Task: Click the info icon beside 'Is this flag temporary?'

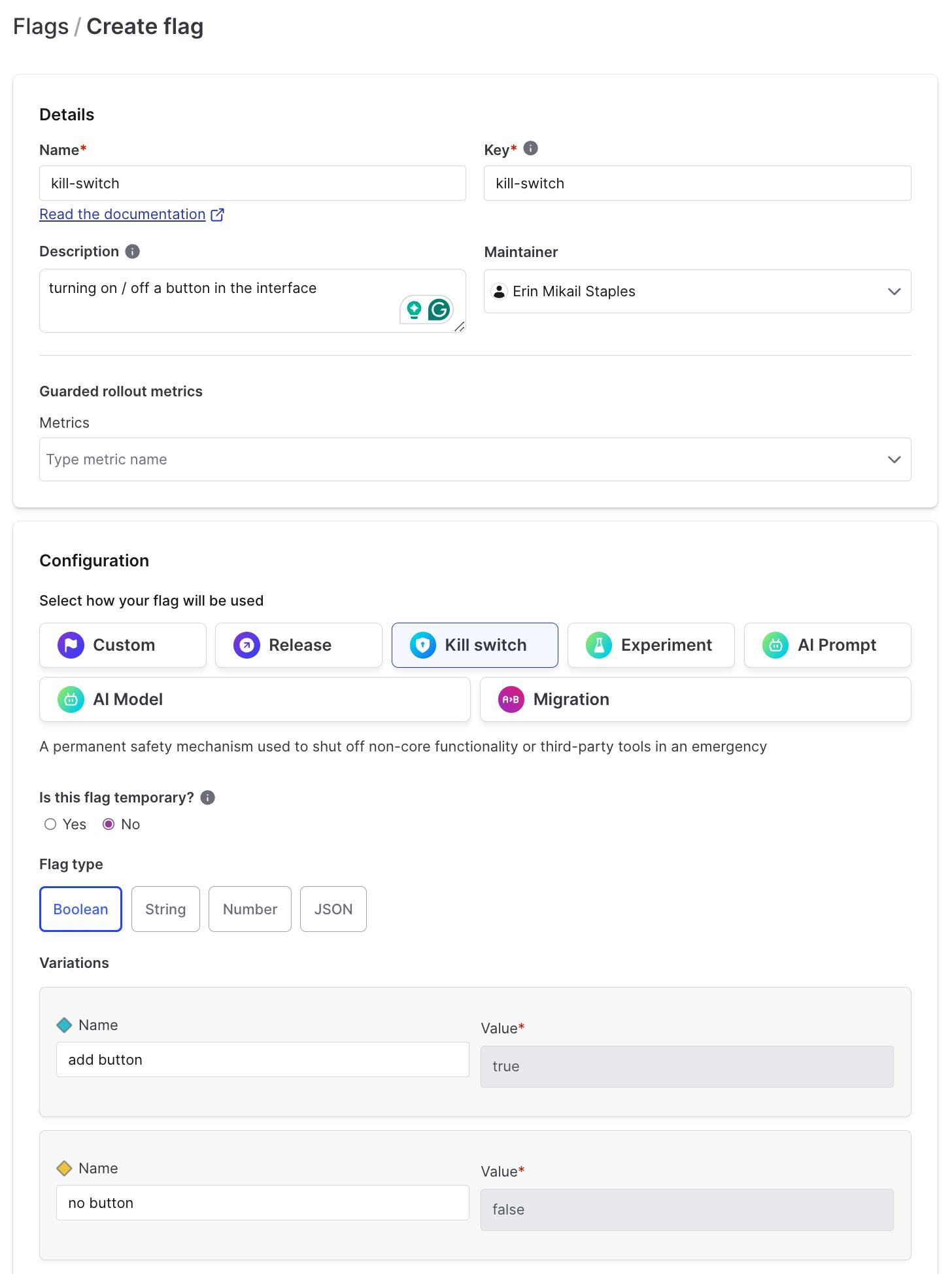Action: [x=208, y=798]
